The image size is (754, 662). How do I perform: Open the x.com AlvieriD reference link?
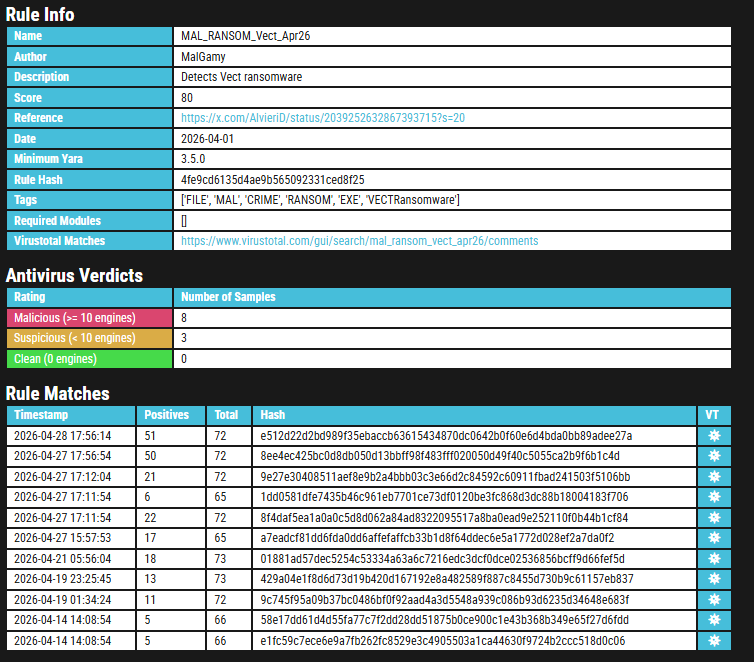click(x=323, y=118)
